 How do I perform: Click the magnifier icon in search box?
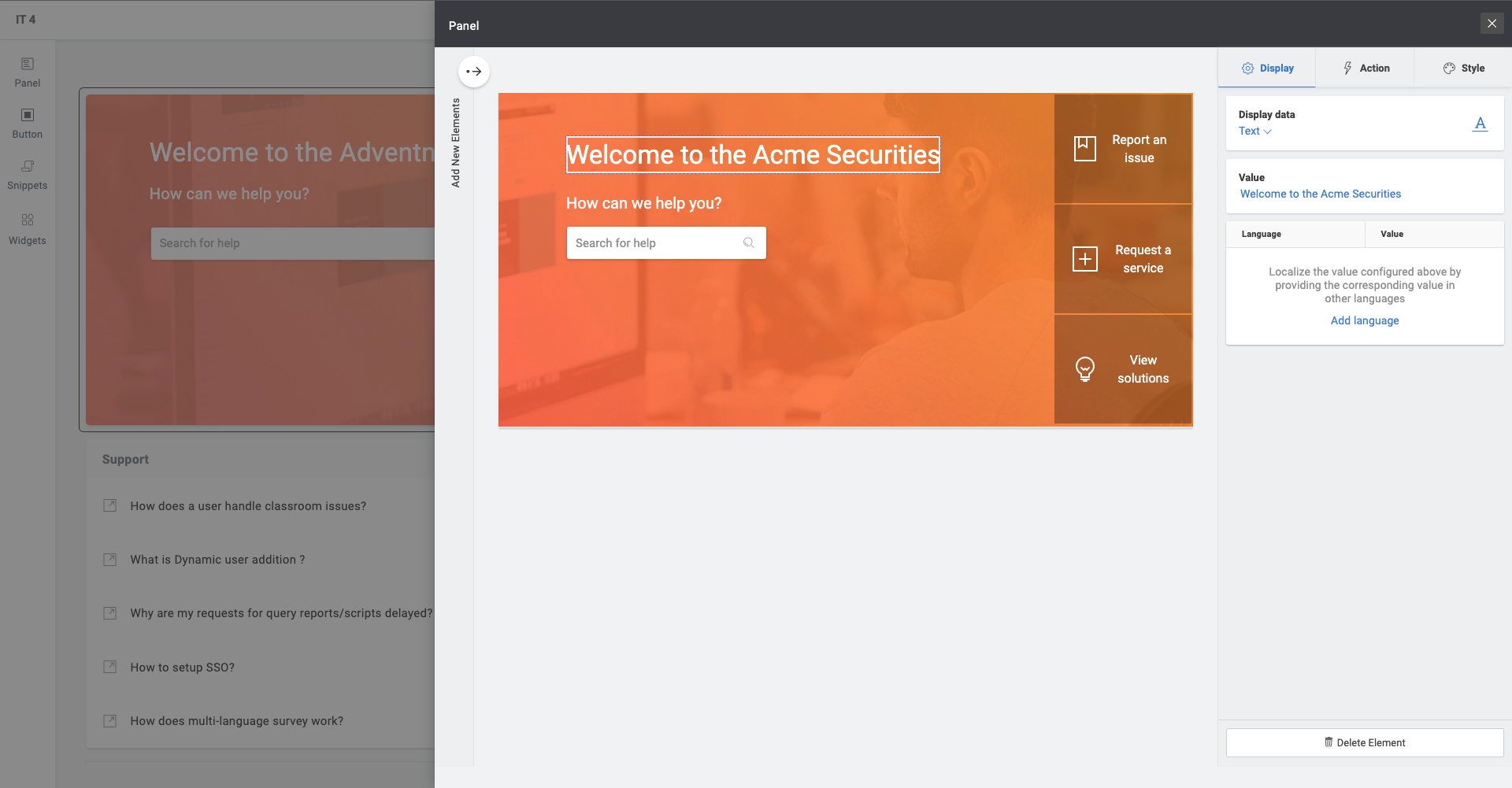[748, 243]
